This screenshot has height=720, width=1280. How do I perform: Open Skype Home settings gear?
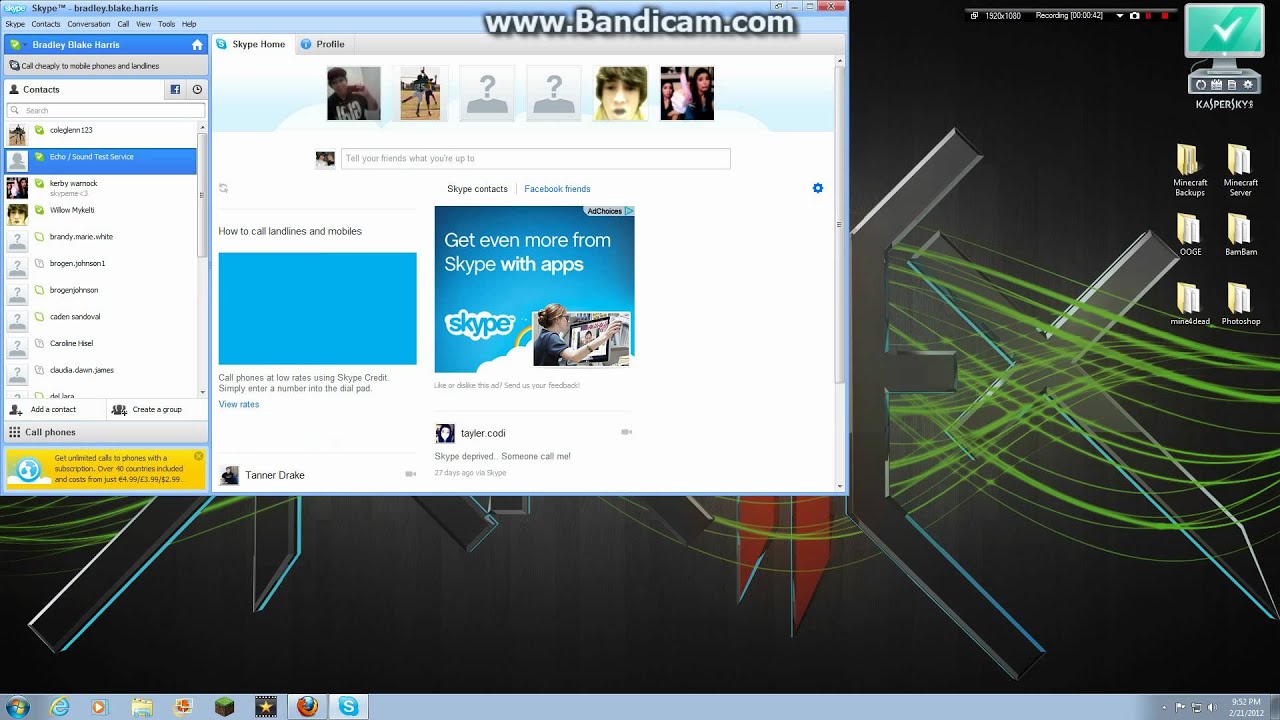[818, 188]
